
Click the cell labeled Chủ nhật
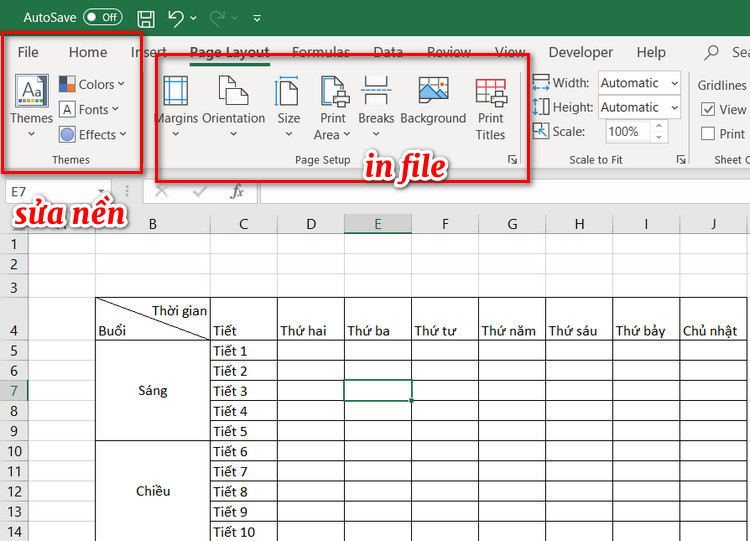click(713, 319)
